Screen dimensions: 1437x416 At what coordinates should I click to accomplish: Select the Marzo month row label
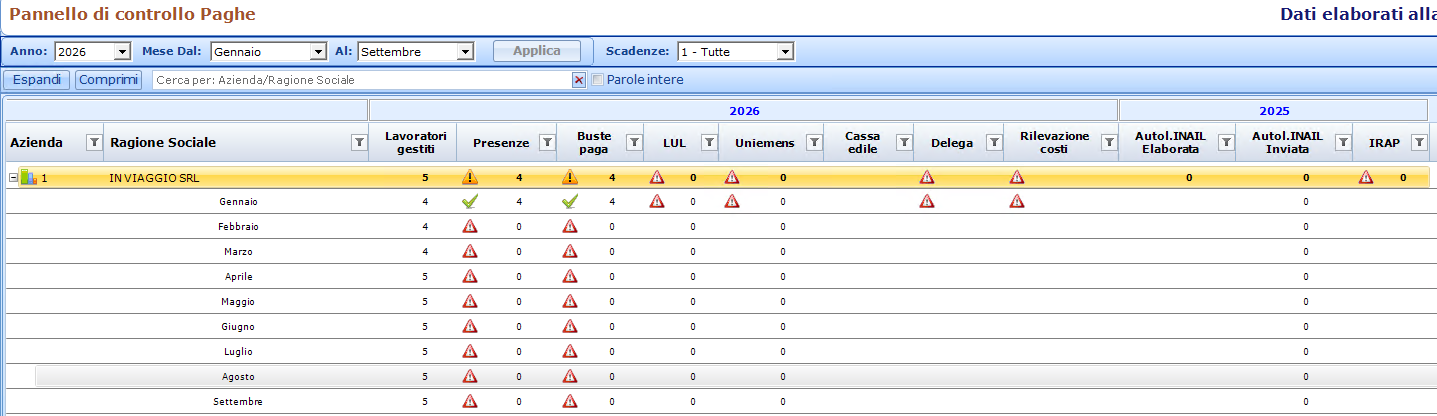[x=238, y=251]
